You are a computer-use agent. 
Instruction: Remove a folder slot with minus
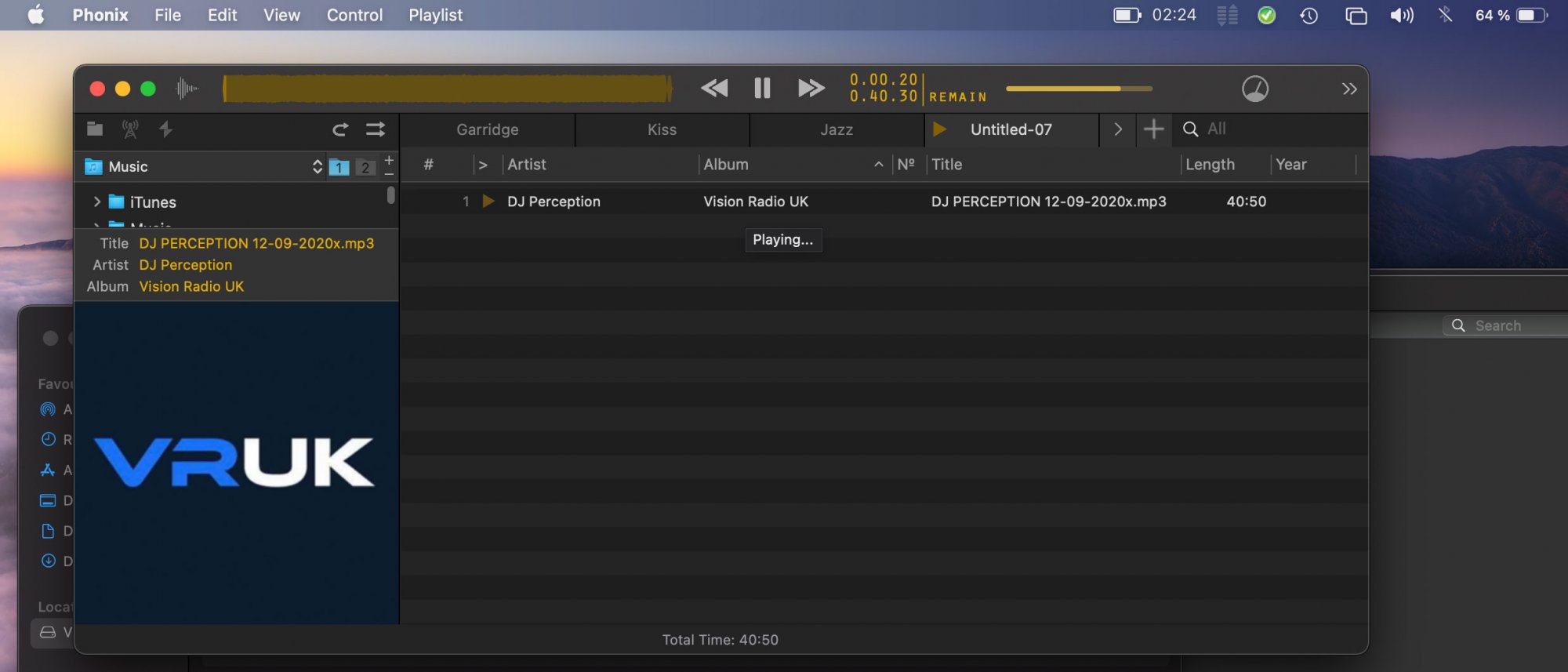click(x=389, y=173)
